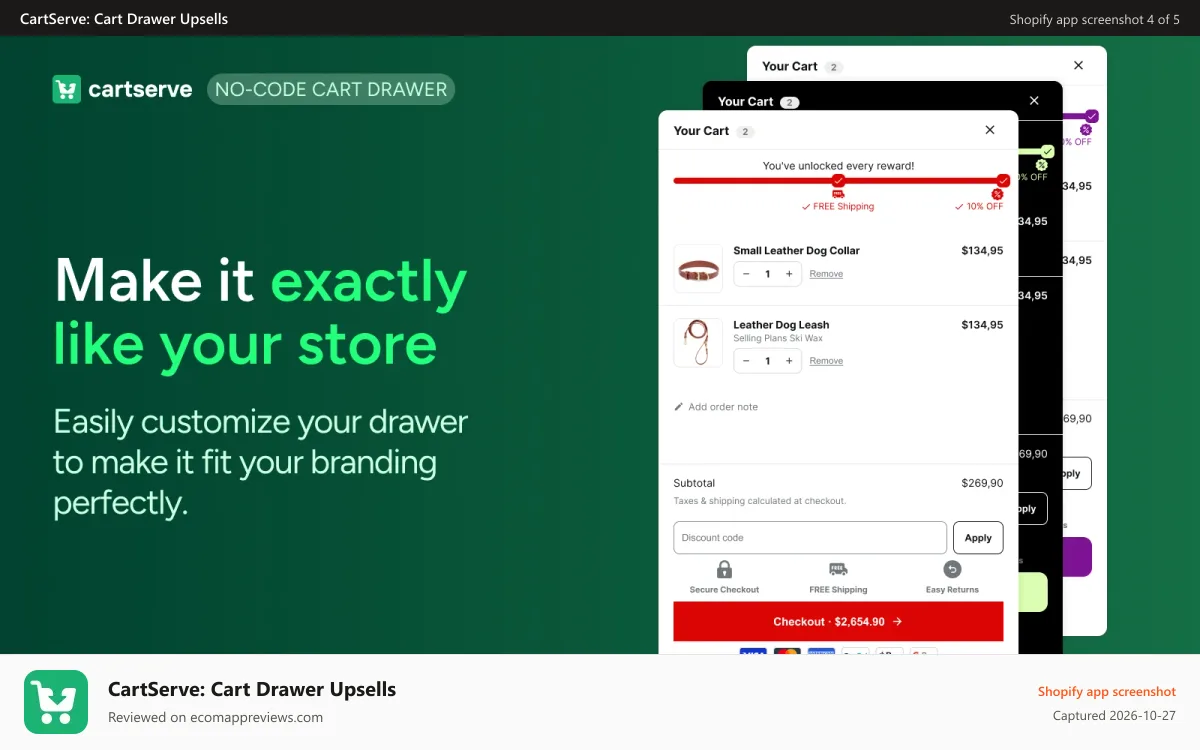
Task: Close the rearmost white cart drawer
Action: [1078, 65]
